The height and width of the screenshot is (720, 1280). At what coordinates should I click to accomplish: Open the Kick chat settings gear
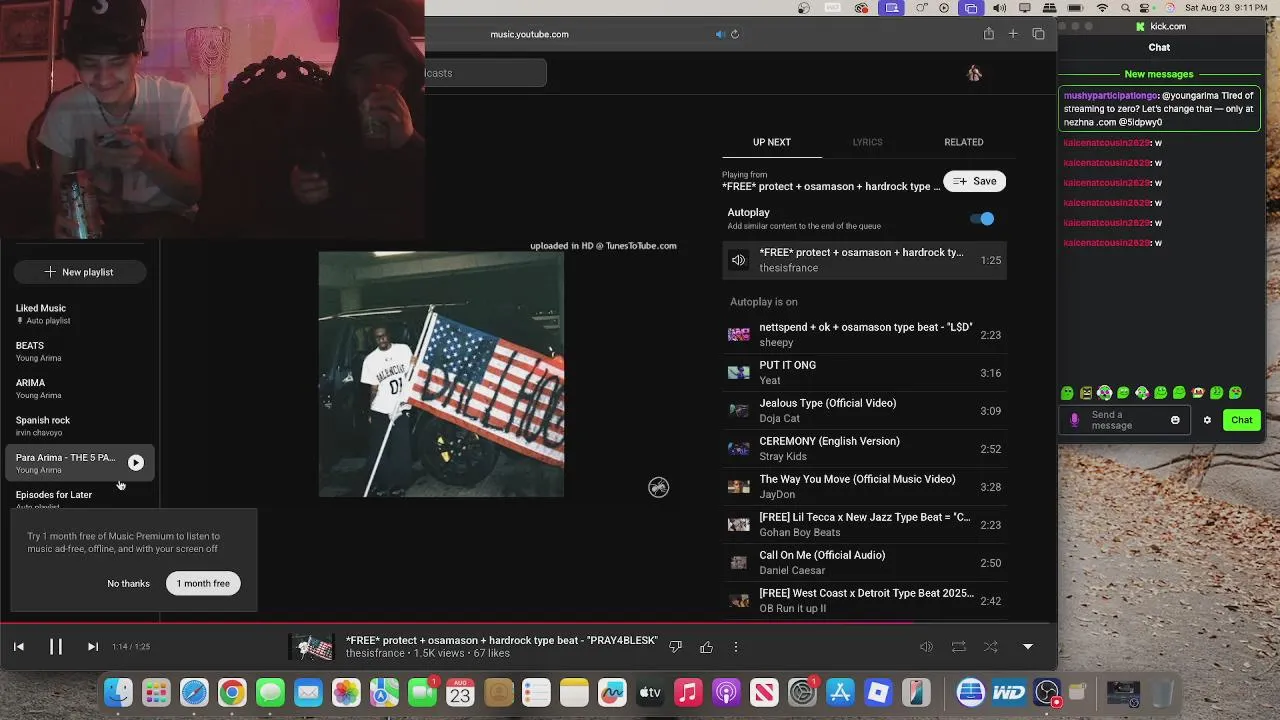point(1207,420)
